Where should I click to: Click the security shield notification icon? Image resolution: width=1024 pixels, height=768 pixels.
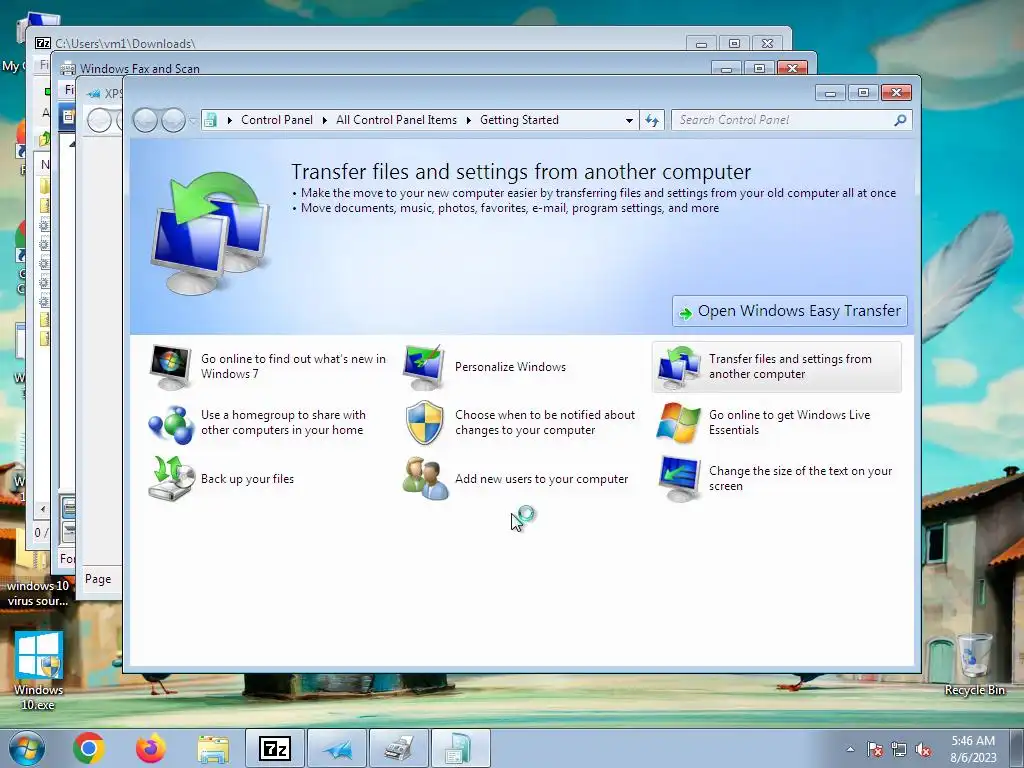424,423
